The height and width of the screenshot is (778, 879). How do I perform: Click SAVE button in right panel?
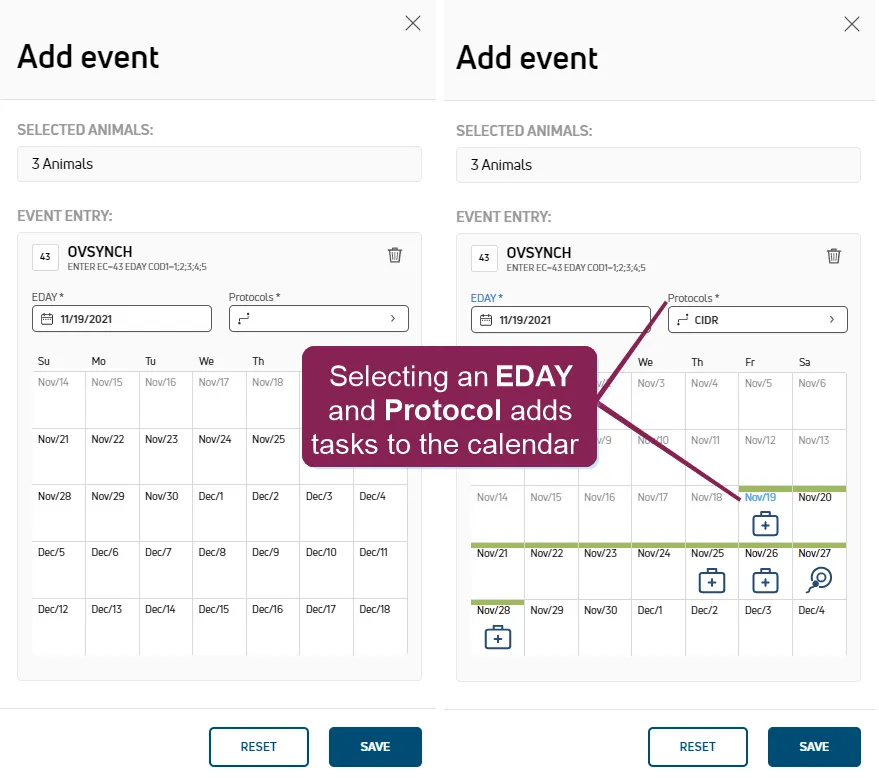814,747
